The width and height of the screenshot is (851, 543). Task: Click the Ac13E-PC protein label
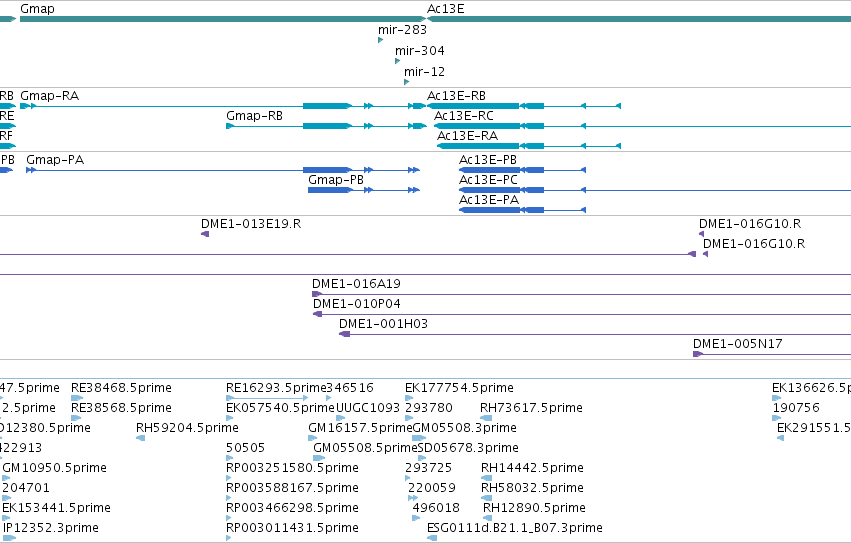point(488,180)
